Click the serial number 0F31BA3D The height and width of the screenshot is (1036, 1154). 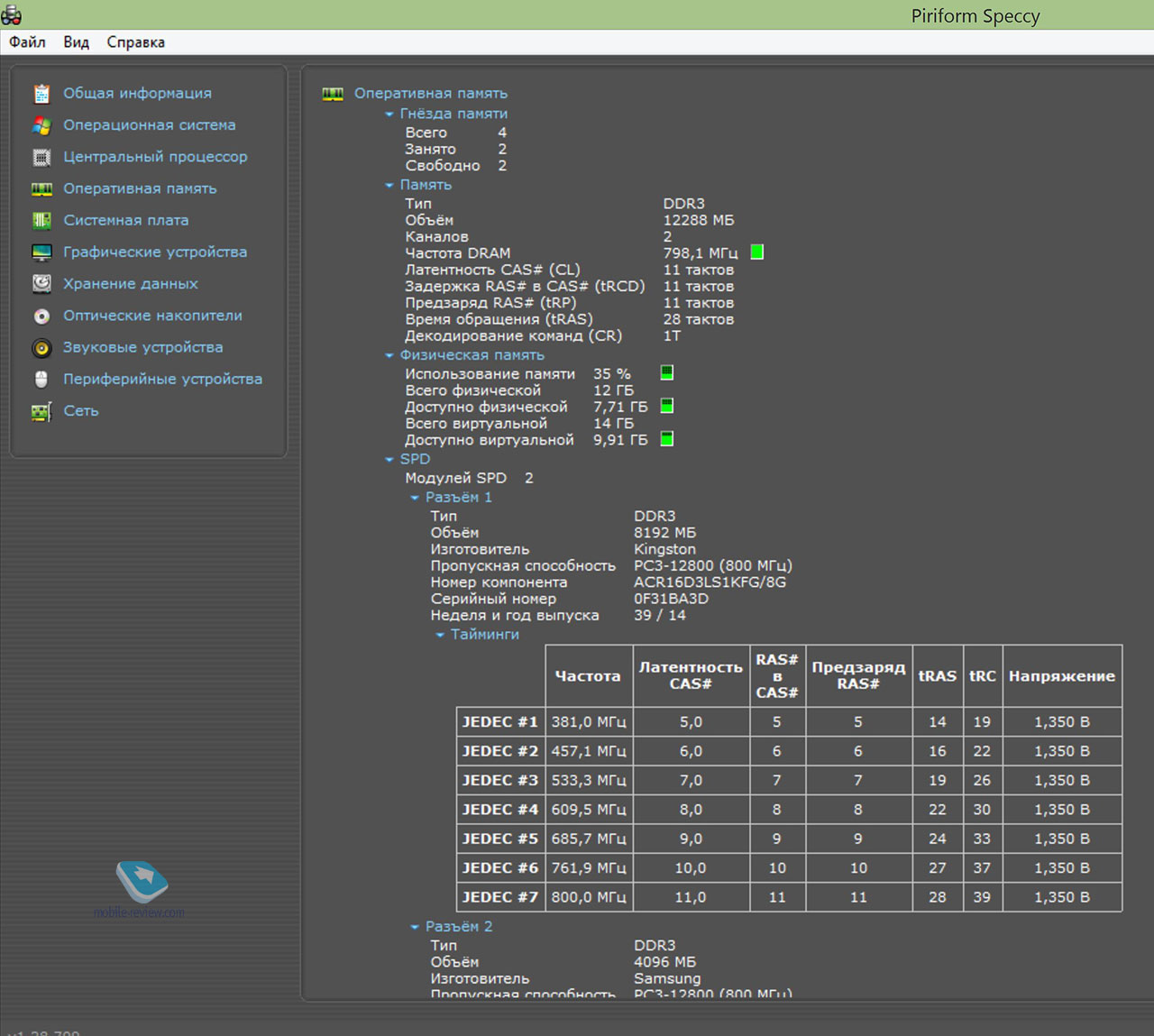point(671,599)
